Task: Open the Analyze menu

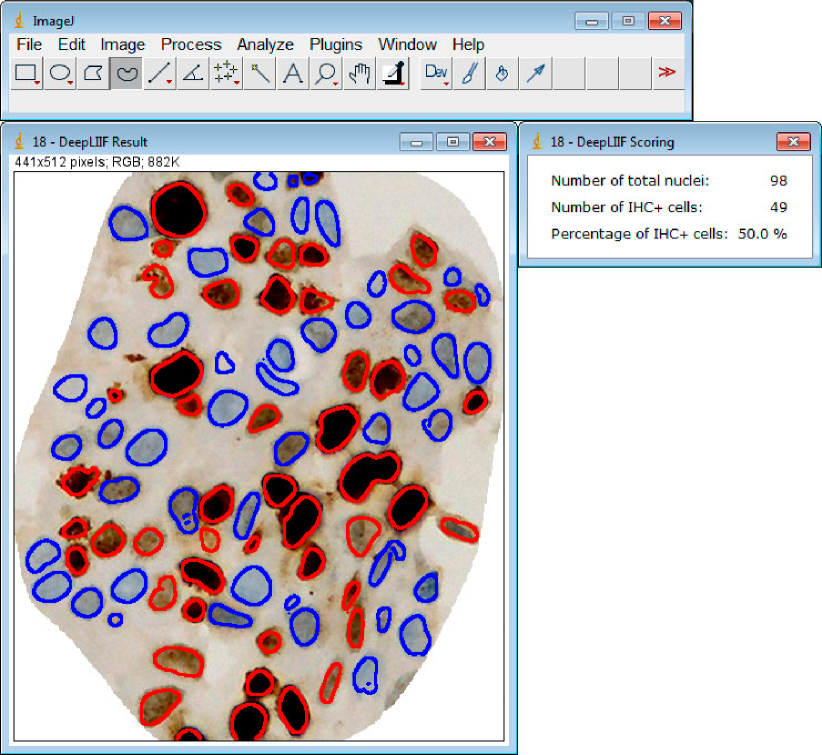Action: 265,44
